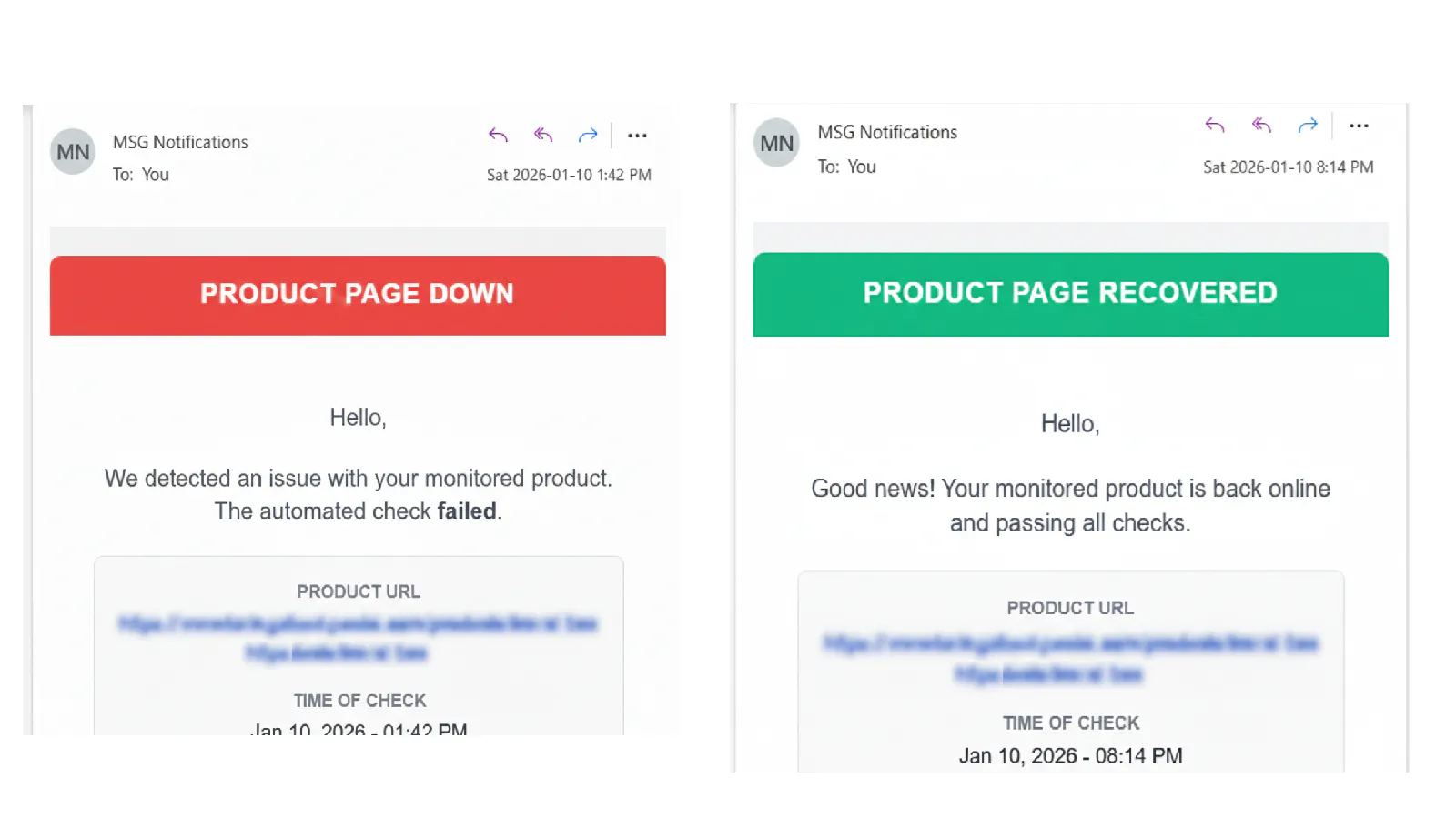
Task: Reply to the Product Page Recovered email
Action: pyautogui.click(x=1215, y=126)
